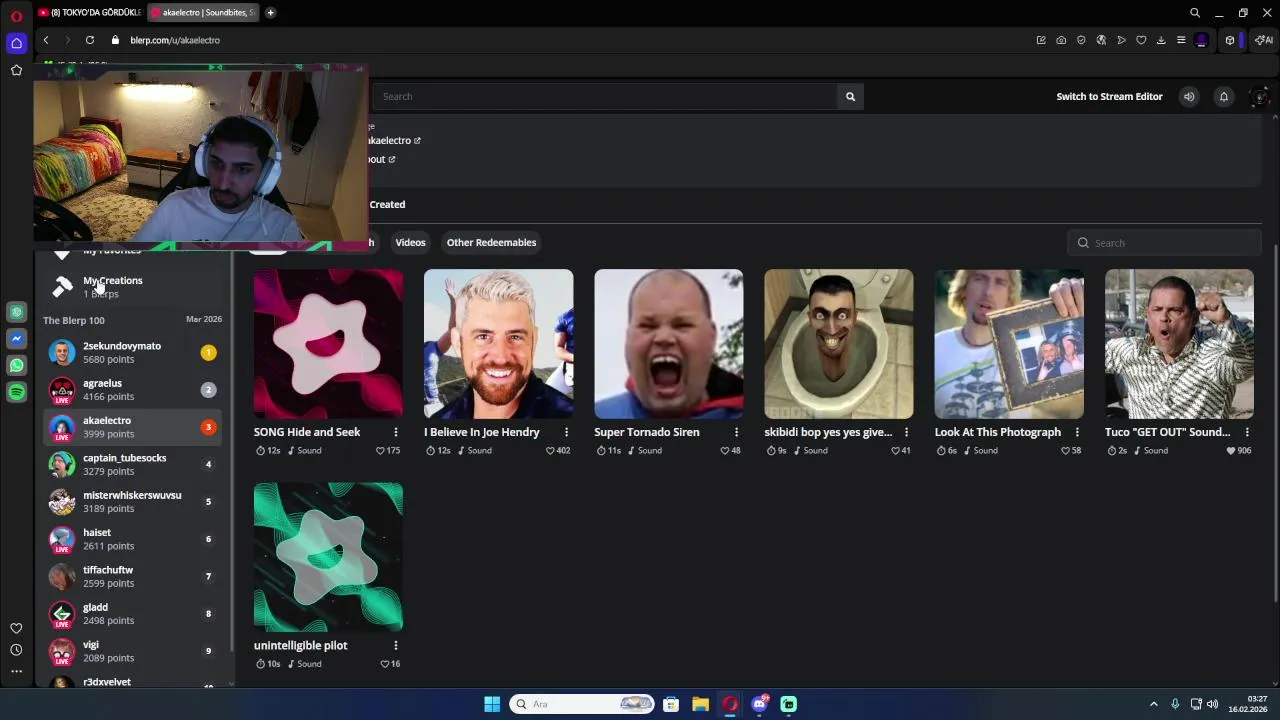
Task: Open the heart icon in the lower sidebar
Action: (x=16, y=628)
